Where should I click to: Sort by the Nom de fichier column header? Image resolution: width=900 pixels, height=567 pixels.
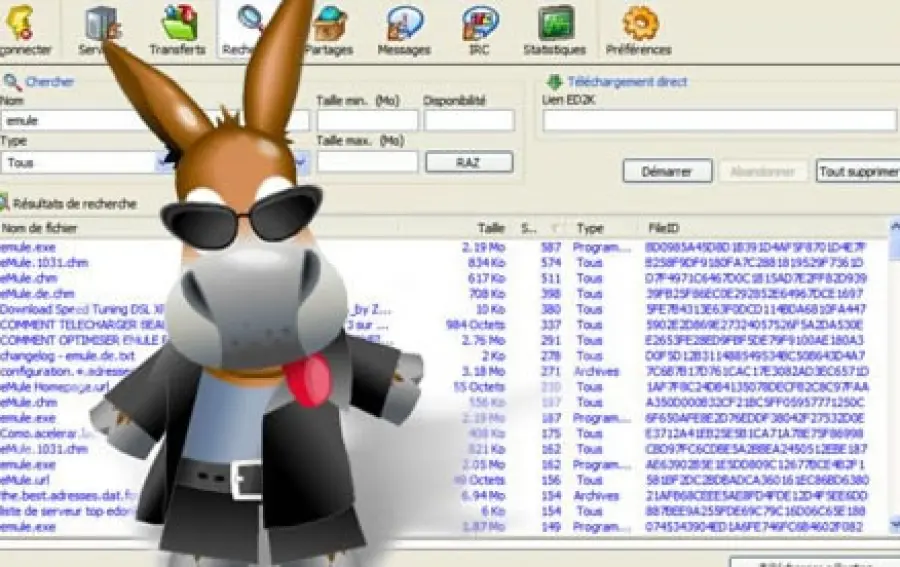tap(39, 228)
